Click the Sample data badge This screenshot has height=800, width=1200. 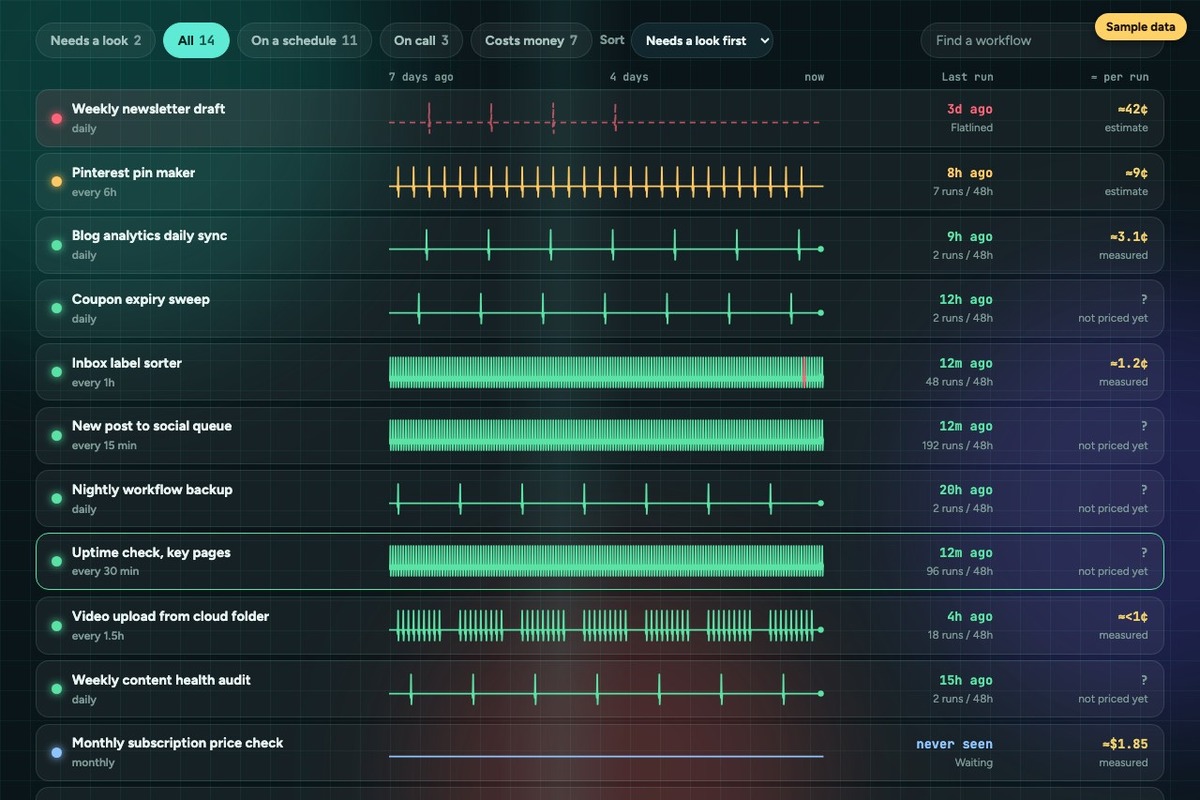tap(1140, 27)
